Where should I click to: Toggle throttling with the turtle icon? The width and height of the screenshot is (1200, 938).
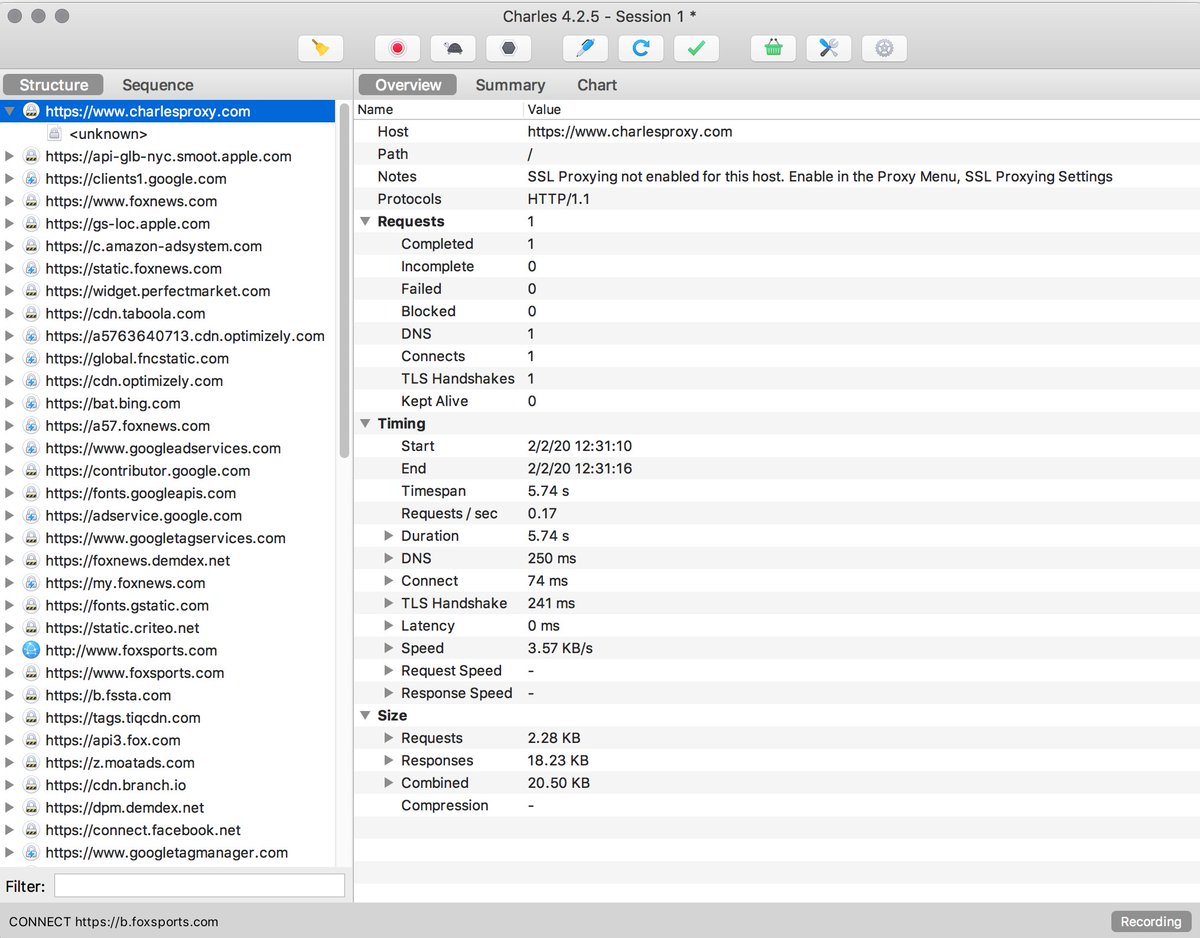click(x=453, y=47)
